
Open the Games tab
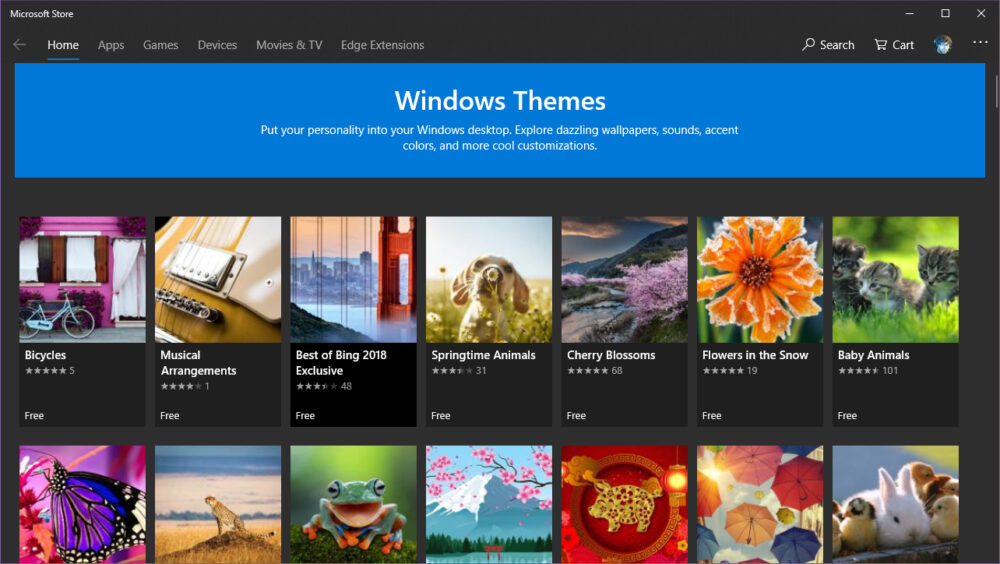[160, 45]
